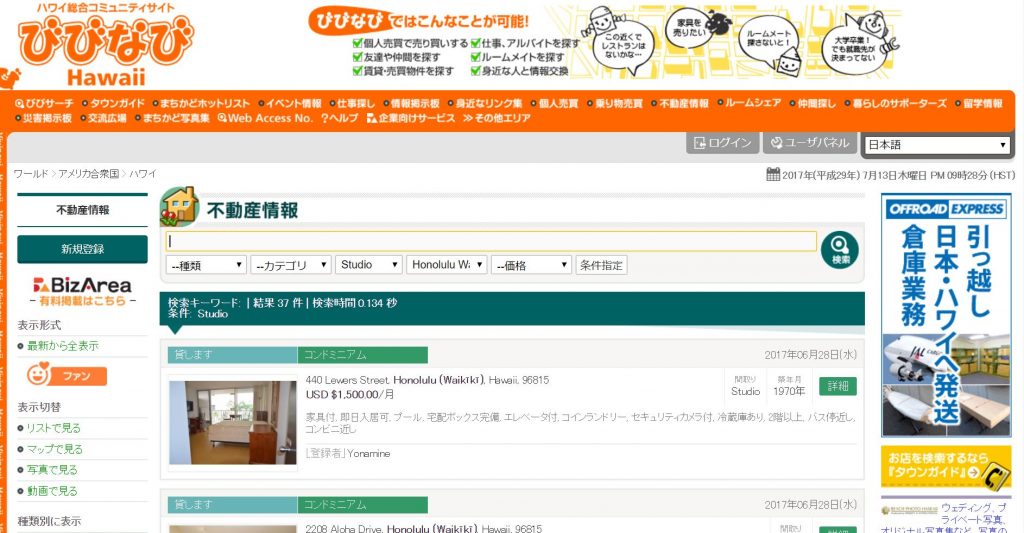Click the real estate house icon
This screenshot has width=1024, height=533.
coord(180,207)
